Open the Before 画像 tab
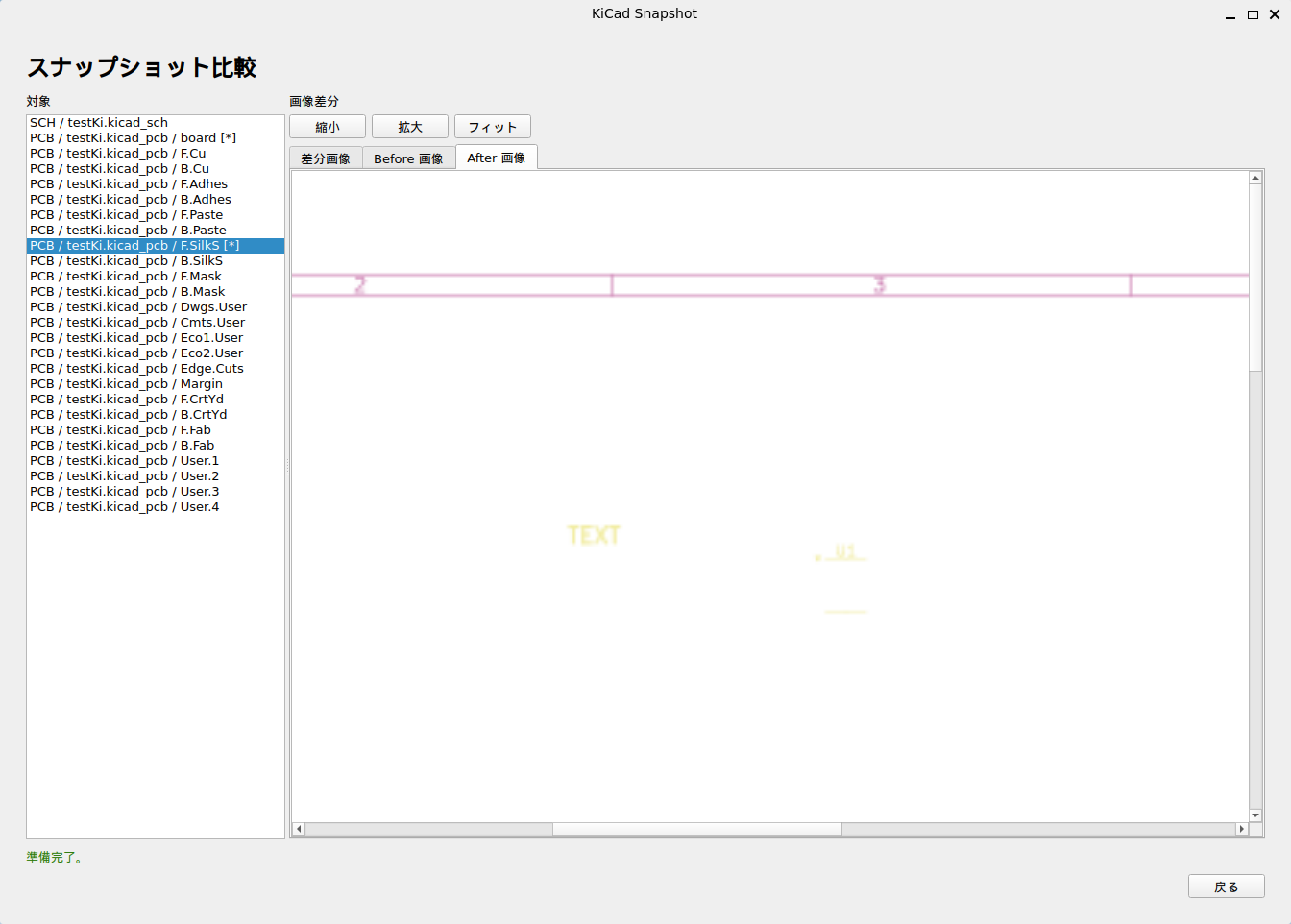This screenshot has height=924, width=1291. (408, 158)
